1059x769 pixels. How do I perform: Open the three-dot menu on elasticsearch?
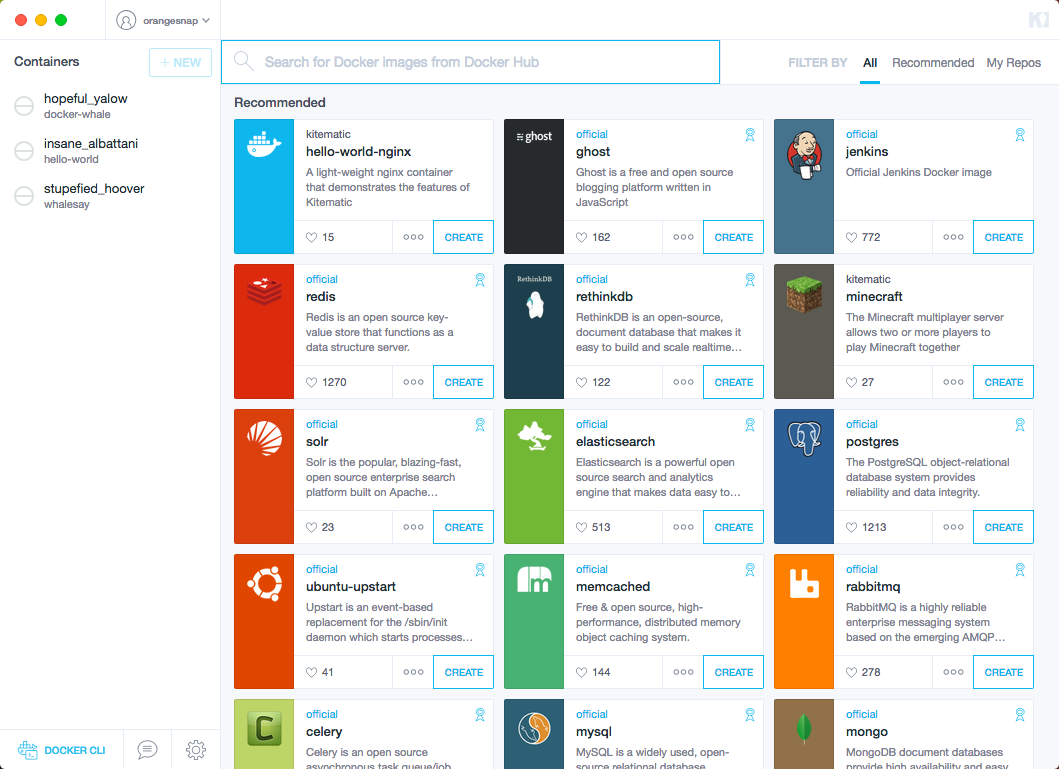tap(683, 527)
